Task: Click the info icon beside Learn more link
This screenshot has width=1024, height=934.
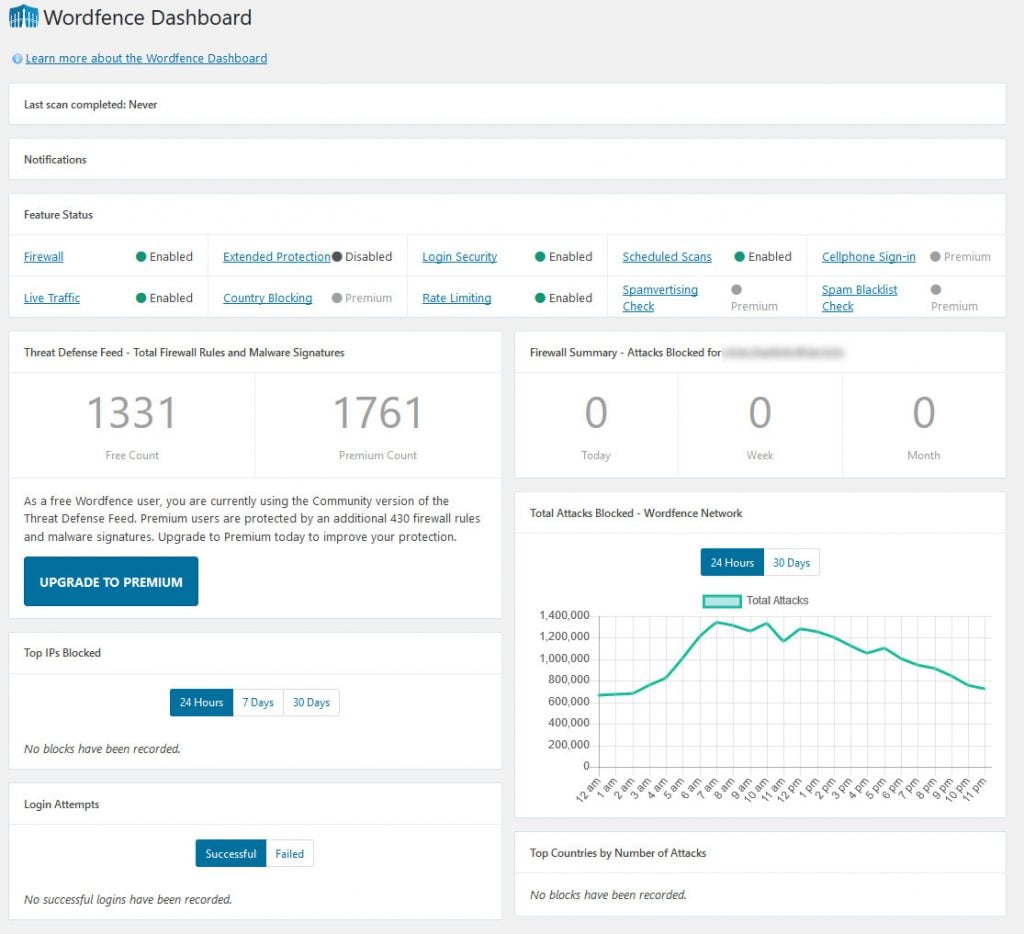Action: pos(17,59)
